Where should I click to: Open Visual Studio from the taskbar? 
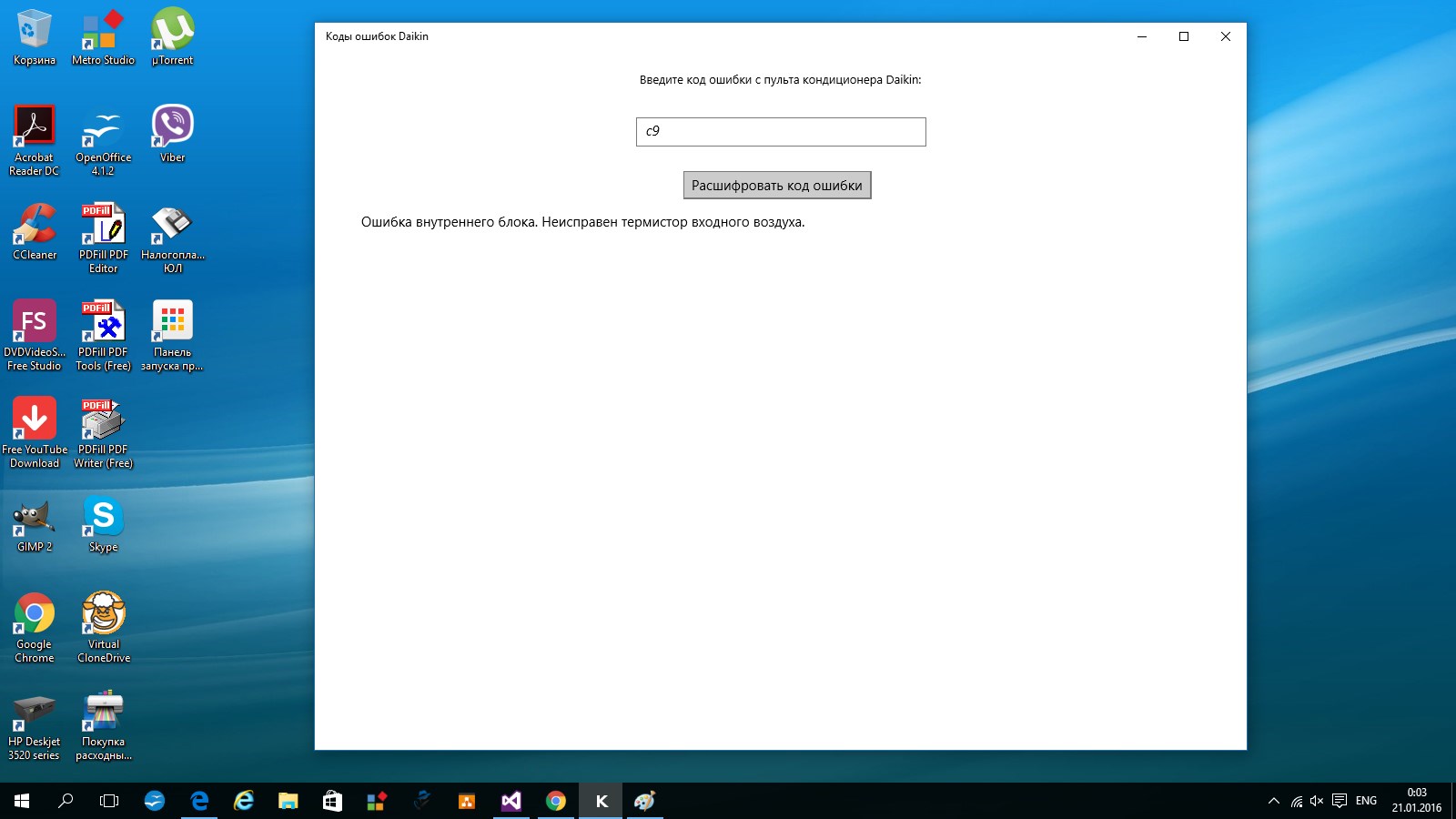tap(511, 801)
